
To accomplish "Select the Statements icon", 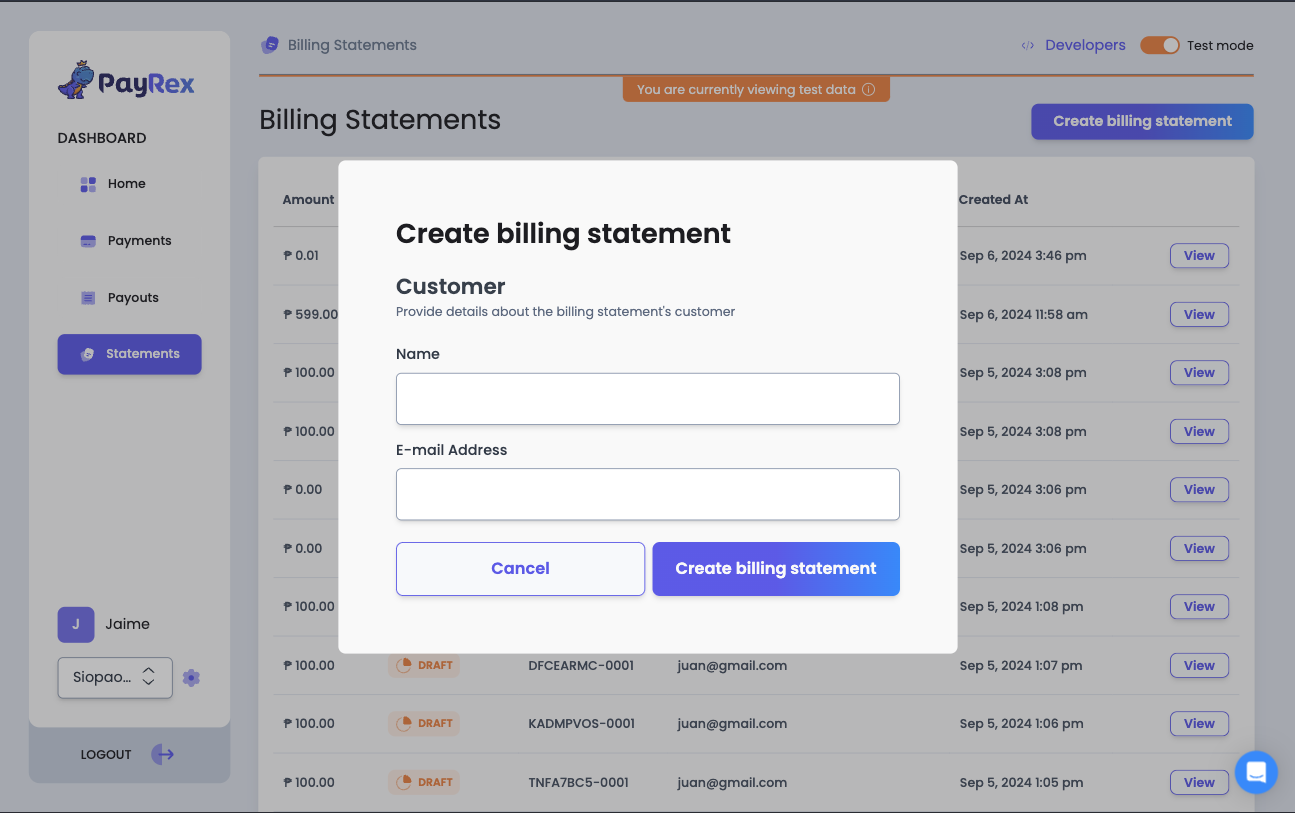I will [88, 354].
